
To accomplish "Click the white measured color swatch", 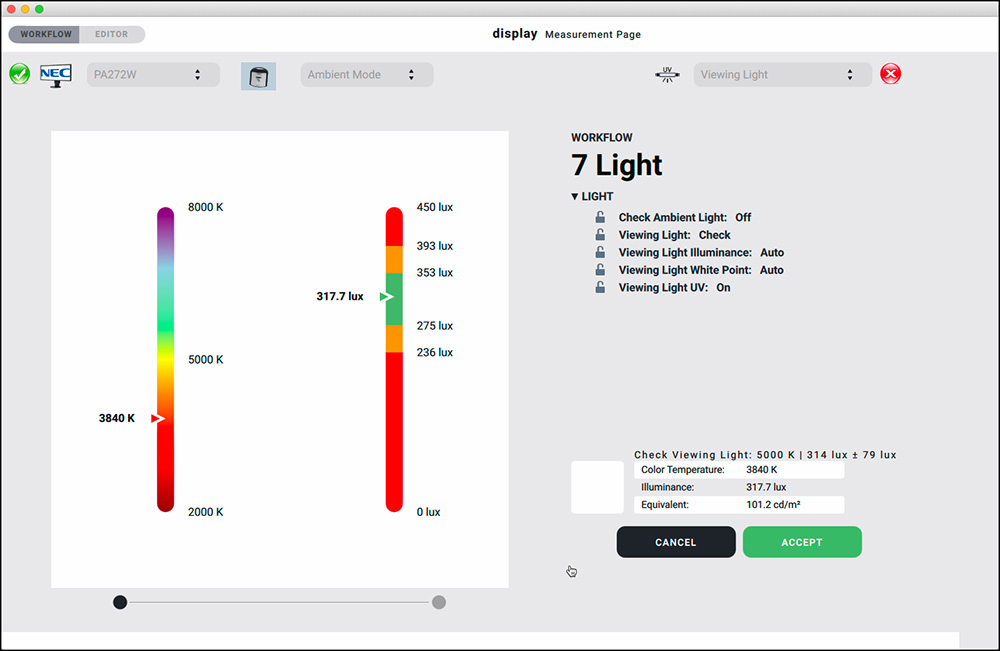I will point(597,487).
